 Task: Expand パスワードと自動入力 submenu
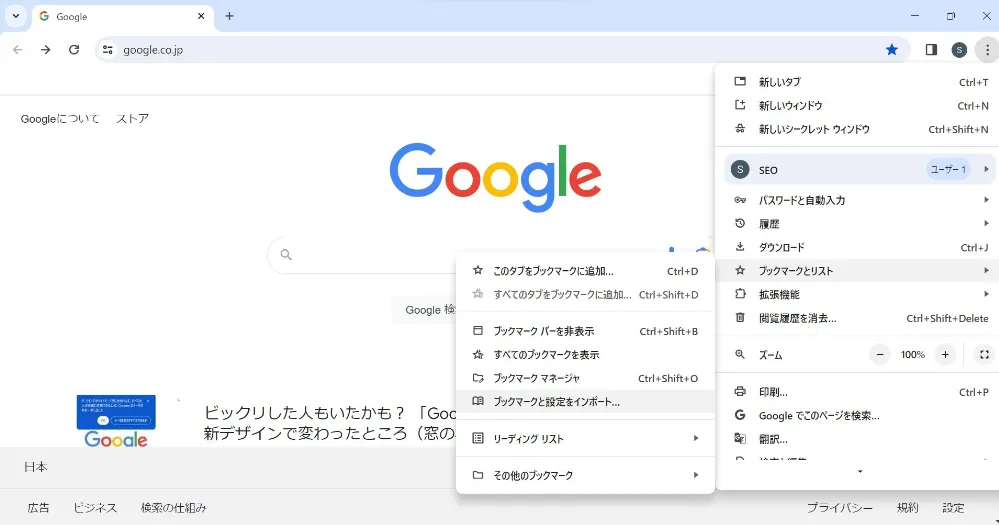click(857, 200)
